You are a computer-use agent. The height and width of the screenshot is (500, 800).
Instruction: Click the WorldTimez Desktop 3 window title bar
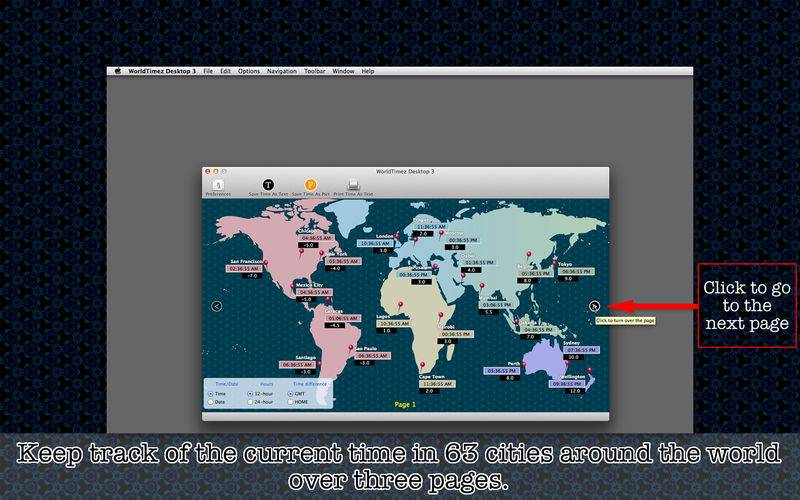(x=405, y=171)
